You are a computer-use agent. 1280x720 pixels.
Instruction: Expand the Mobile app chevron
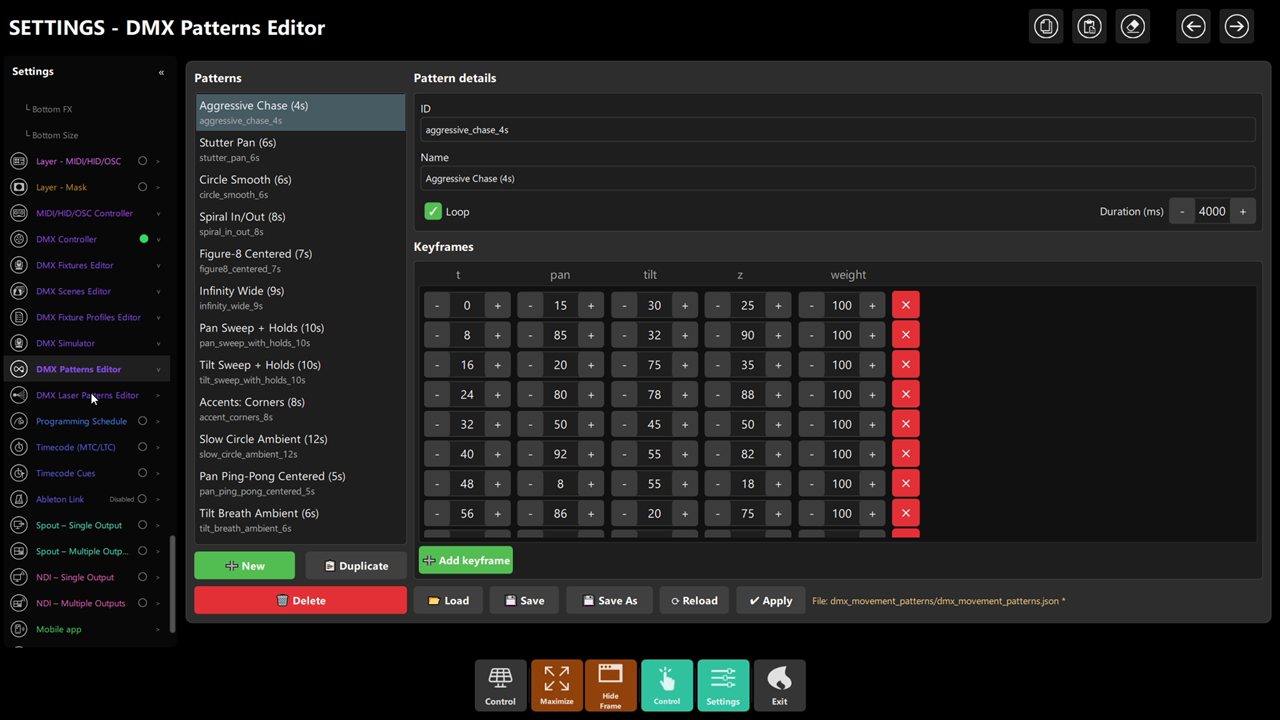(158, 629)
